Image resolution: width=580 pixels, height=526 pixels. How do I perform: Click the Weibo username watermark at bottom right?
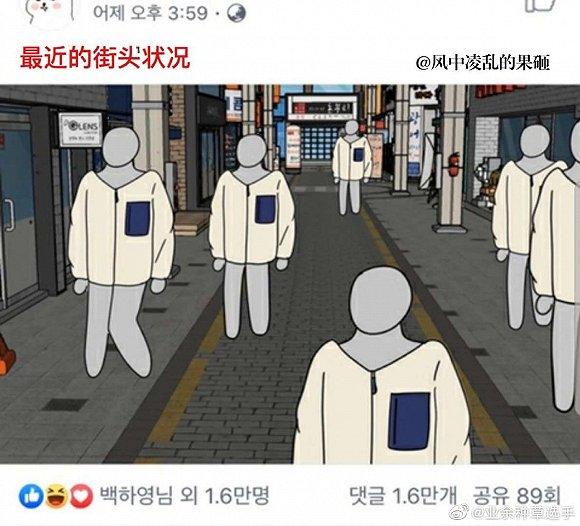(525, 514)
